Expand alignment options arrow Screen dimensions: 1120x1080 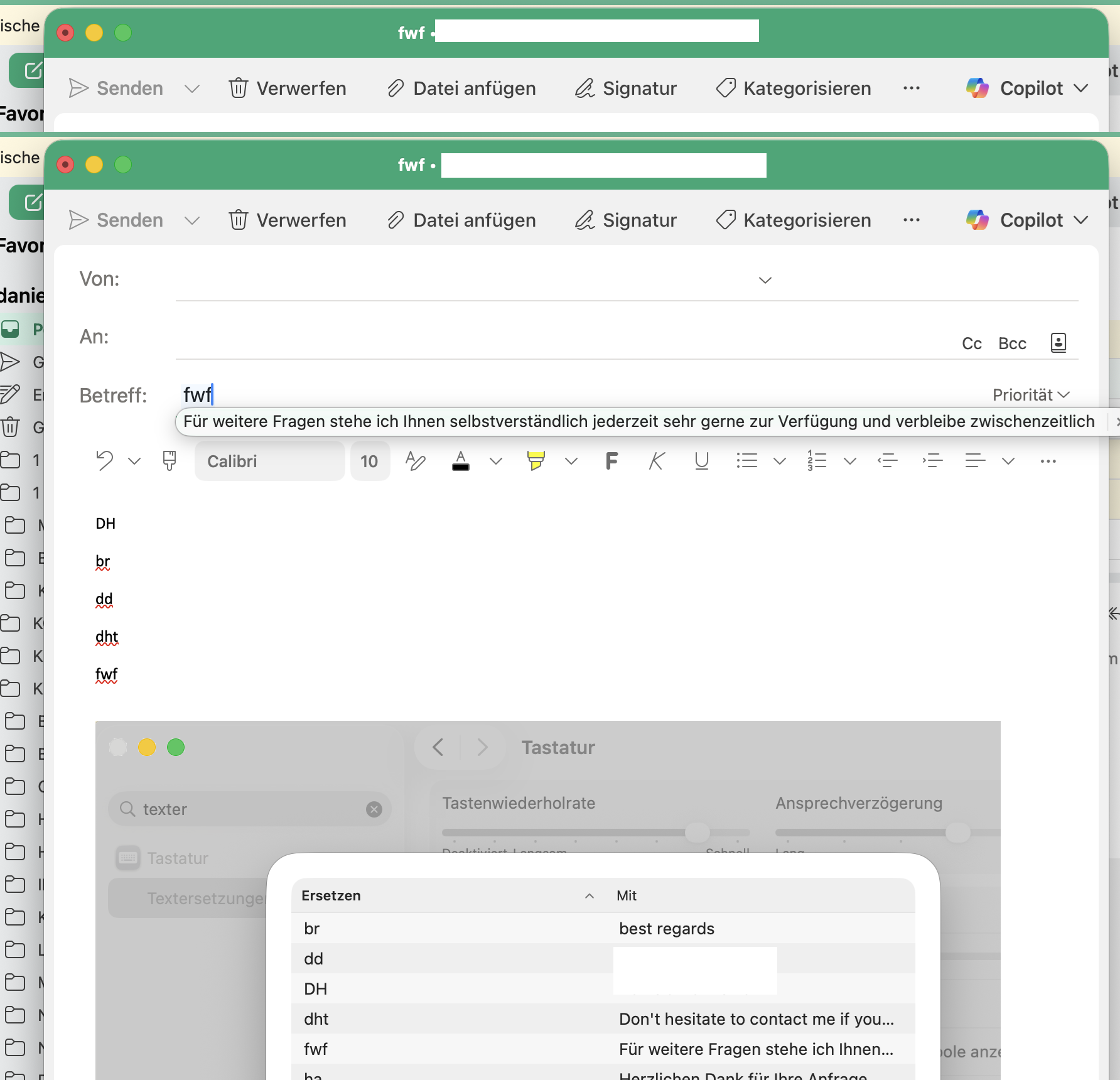click(x=1008, y=462)
